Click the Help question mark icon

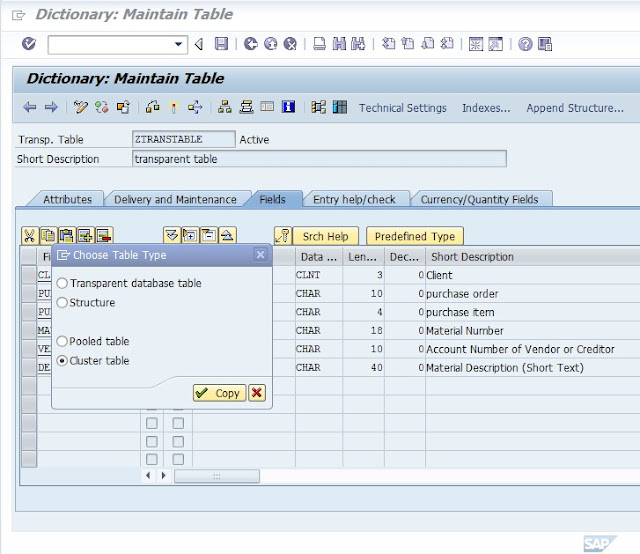[525, 44]
